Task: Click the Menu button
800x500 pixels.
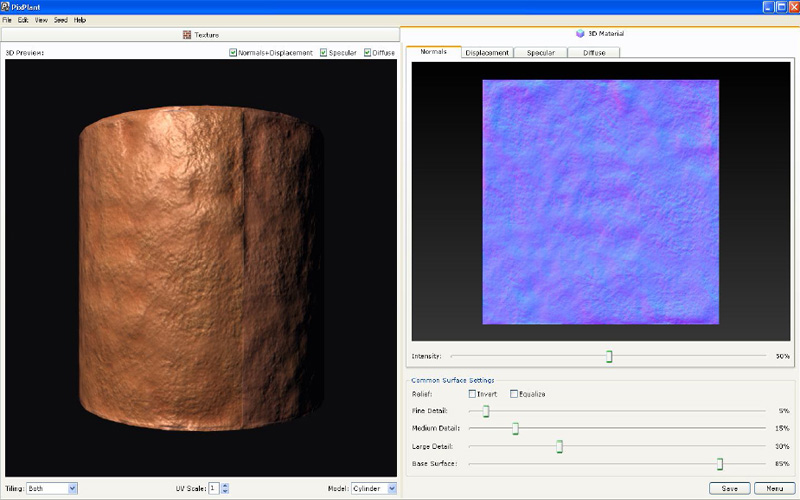Action: [x=774, y=488]
